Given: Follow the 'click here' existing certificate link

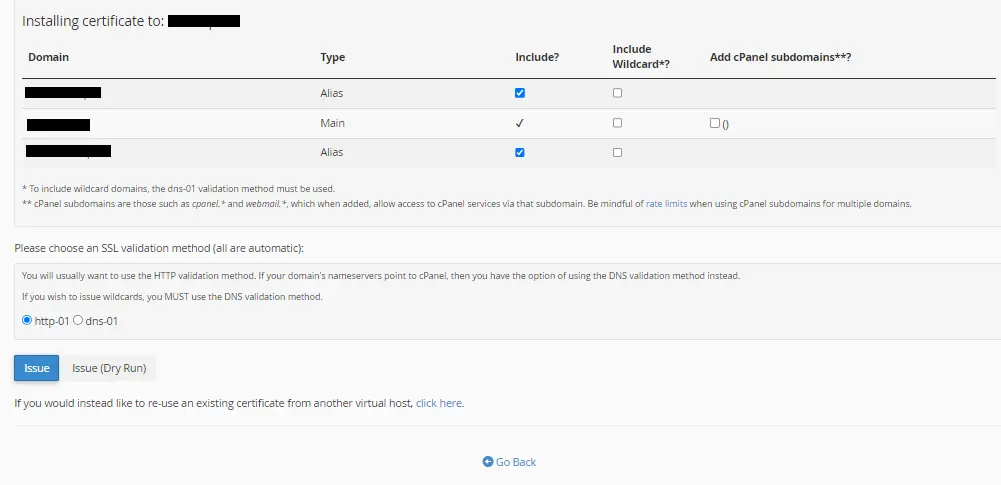Looking at the screenshot, I should [x=439, y=403].
